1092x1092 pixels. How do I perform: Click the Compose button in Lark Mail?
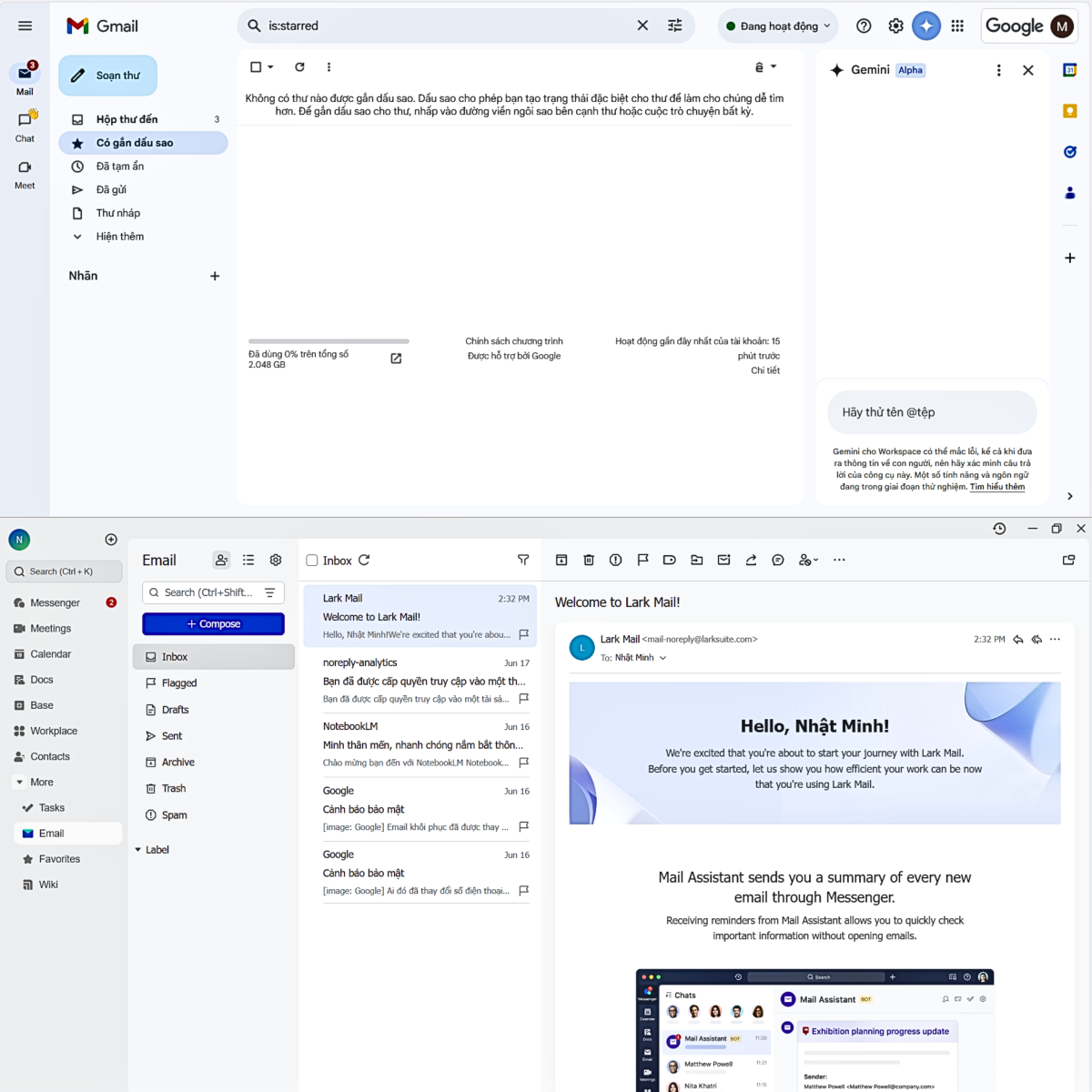click(x=213, y=623)
